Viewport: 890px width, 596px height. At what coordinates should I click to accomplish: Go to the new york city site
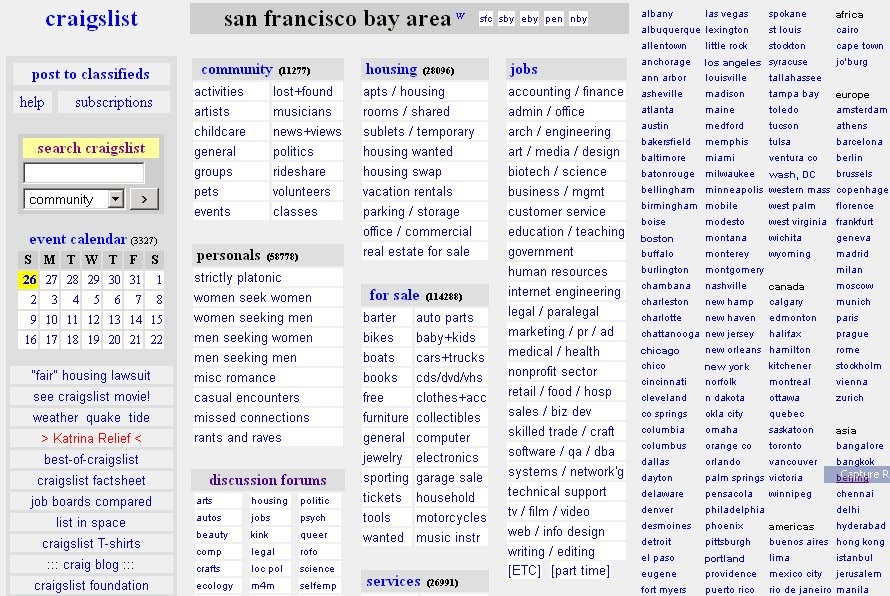727,367
